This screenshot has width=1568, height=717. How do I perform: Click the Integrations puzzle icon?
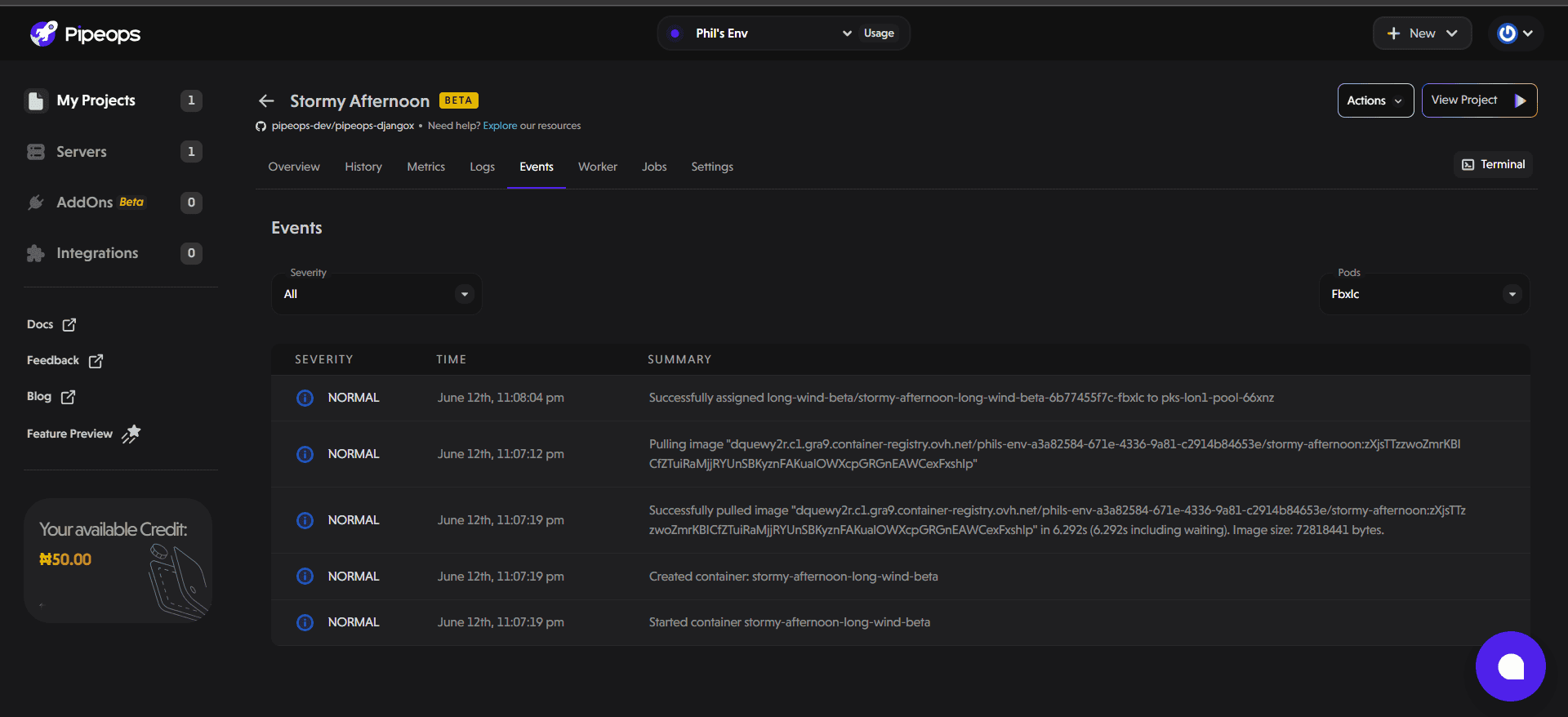[36, 253]
